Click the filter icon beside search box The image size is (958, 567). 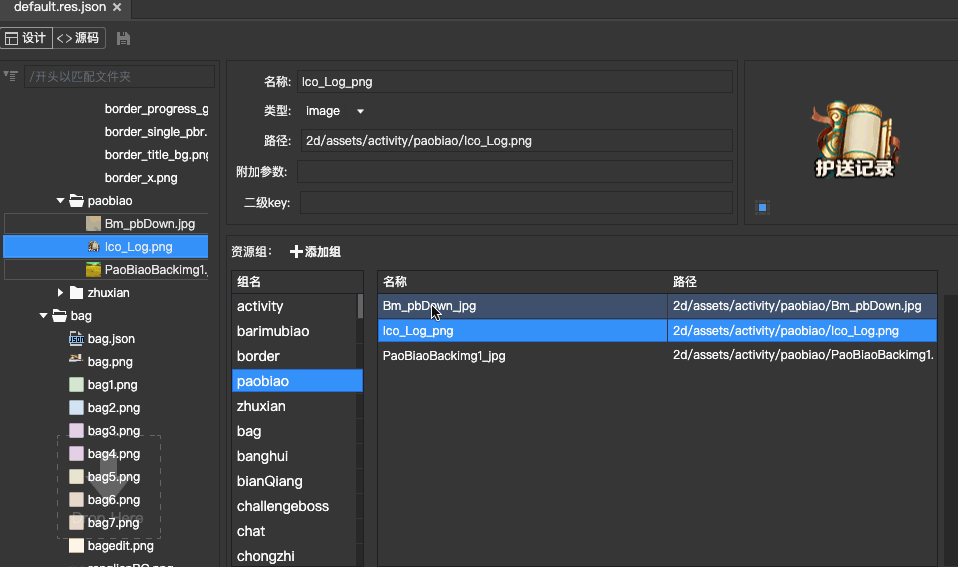click(10, 76)
